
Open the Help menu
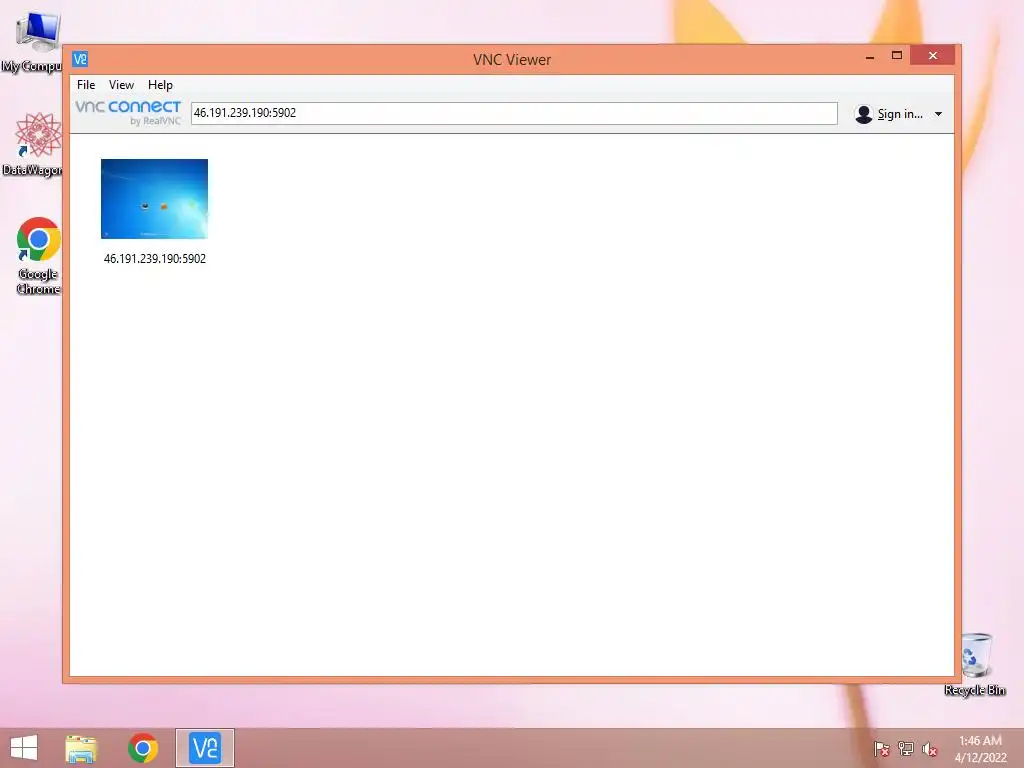[160, 85]
